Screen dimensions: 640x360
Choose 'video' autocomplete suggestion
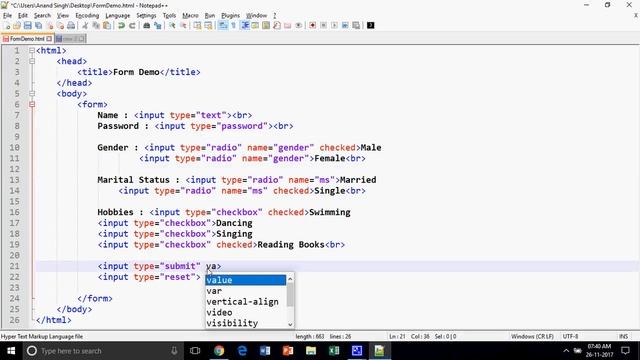pos(246,312)
